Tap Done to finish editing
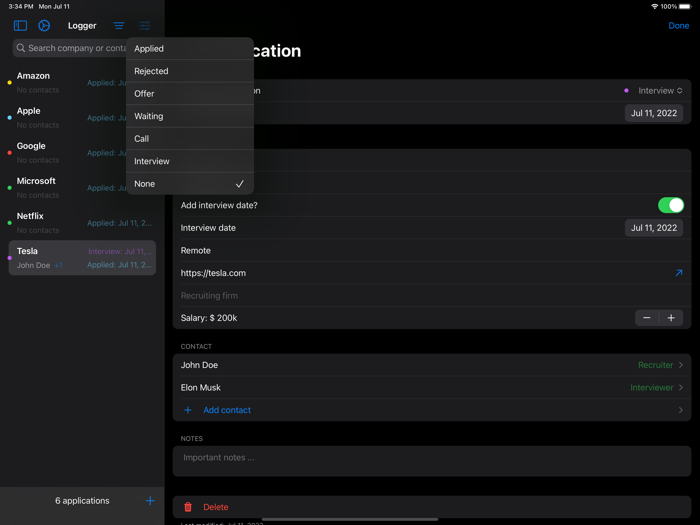The image size is (700, 525). coord(679,25)
